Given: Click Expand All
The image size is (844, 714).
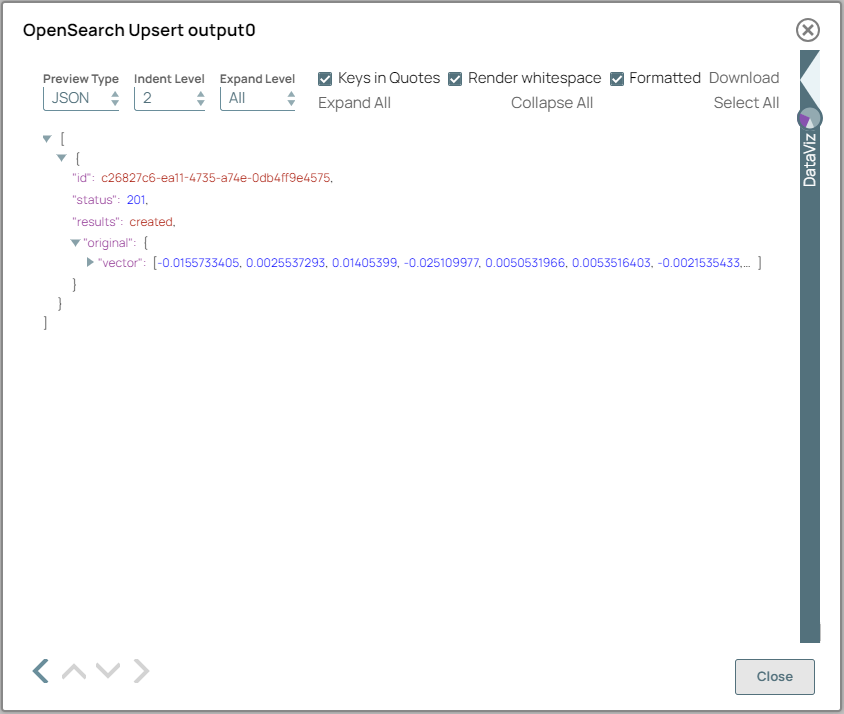Looking at the screenshot, I should 354,102.
